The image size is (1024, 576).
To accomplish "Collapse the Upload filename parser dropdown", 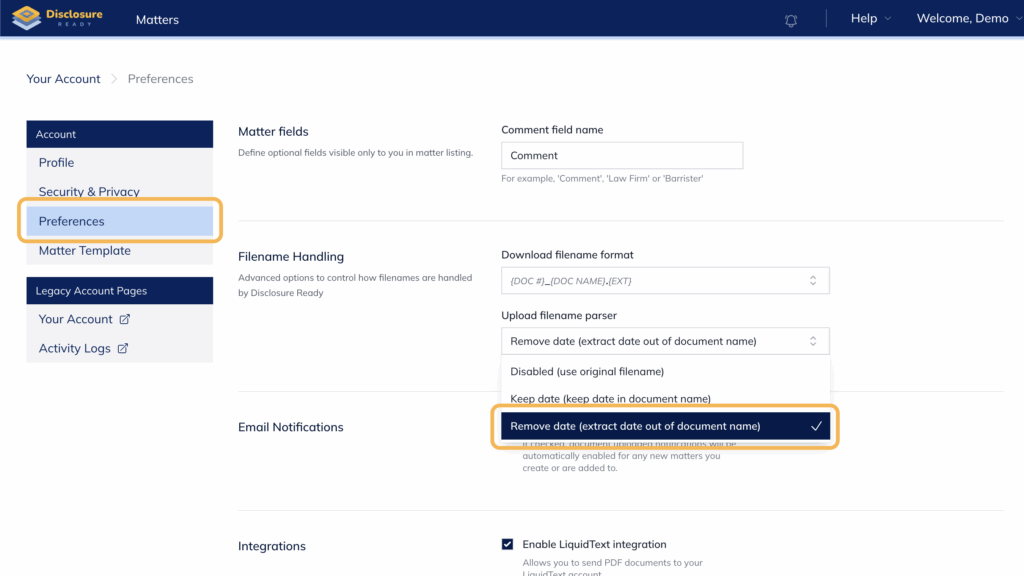I will pyautogui.click(x=665, y=341).
